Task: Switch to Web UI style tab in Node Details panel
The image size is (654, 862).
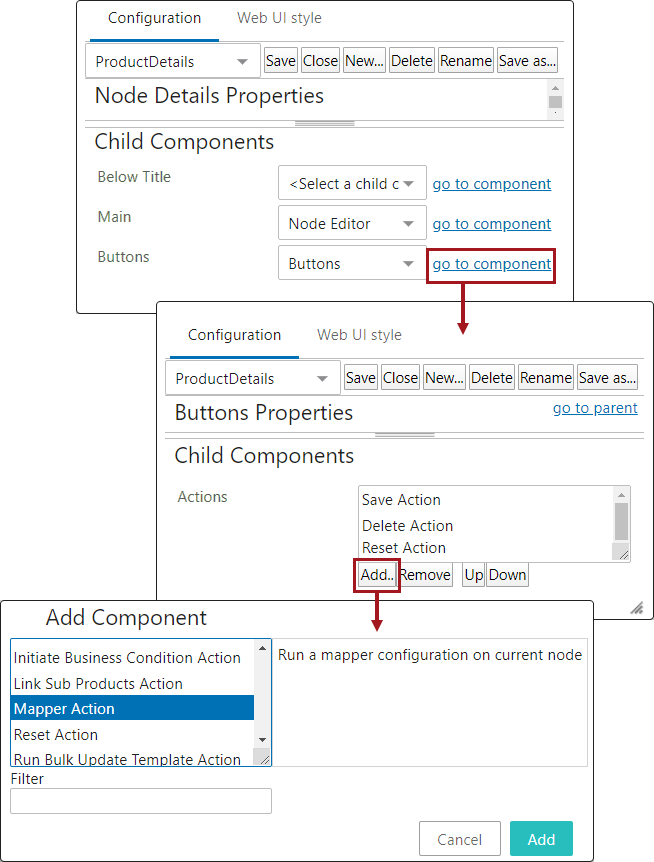Action: pyautogui.click(x=279, y=18)
